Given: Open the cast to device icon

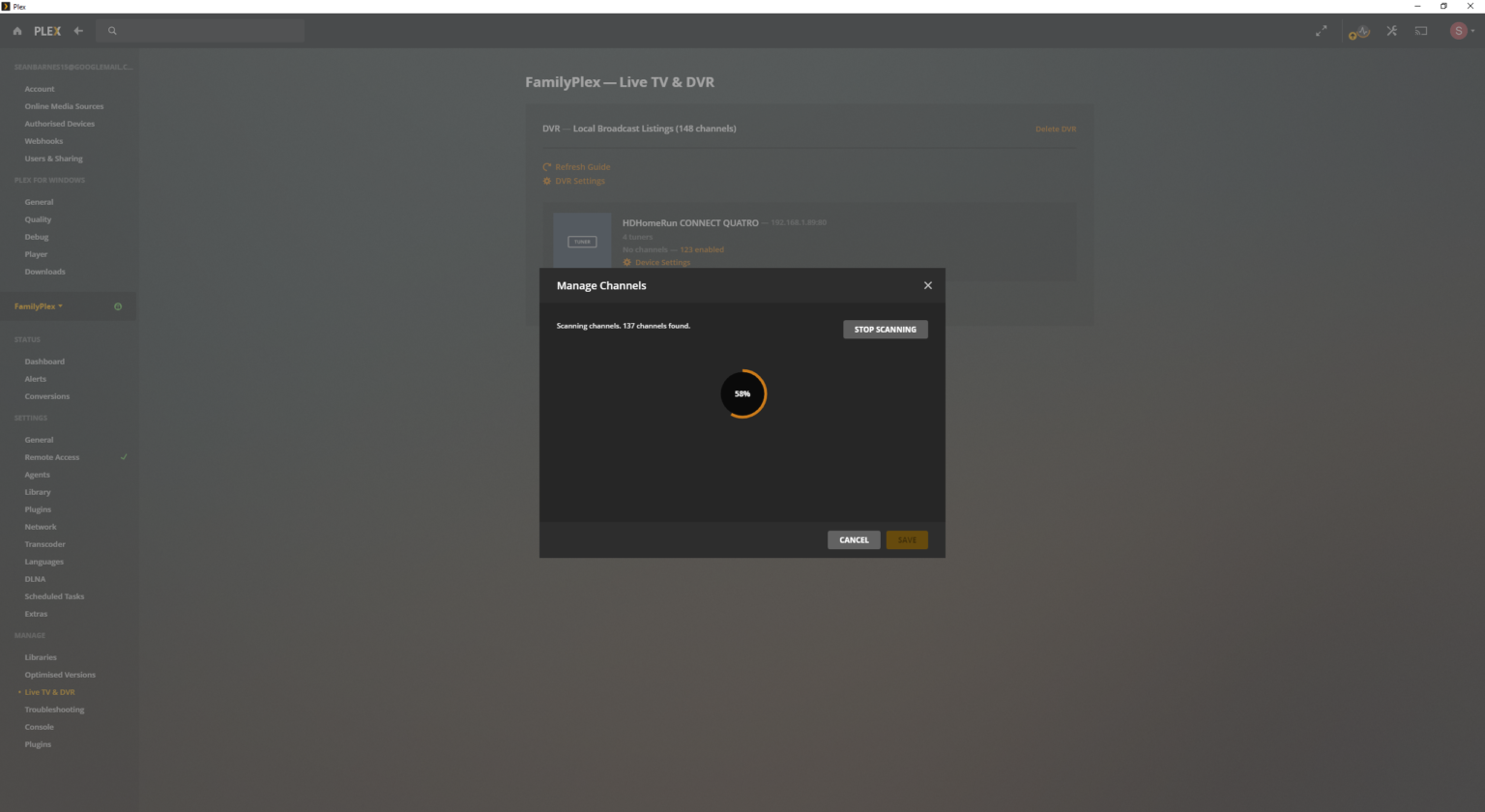Looking at the screenshot, I should point(1421,31).
